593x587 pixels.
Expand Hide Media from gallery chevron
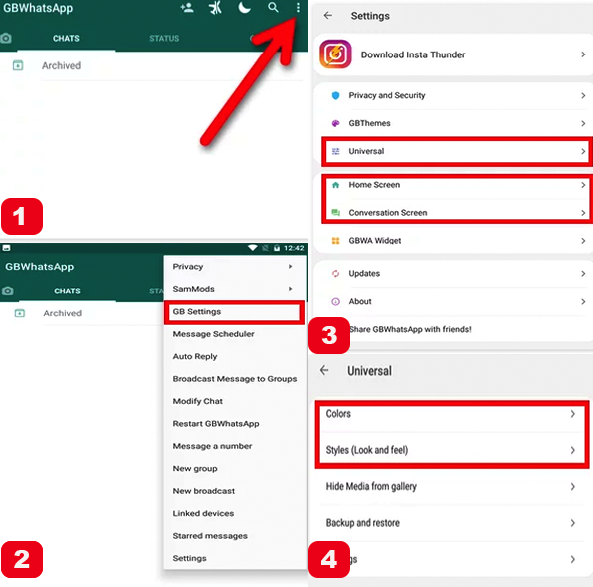pyautogui.click(x=573, y=486)
